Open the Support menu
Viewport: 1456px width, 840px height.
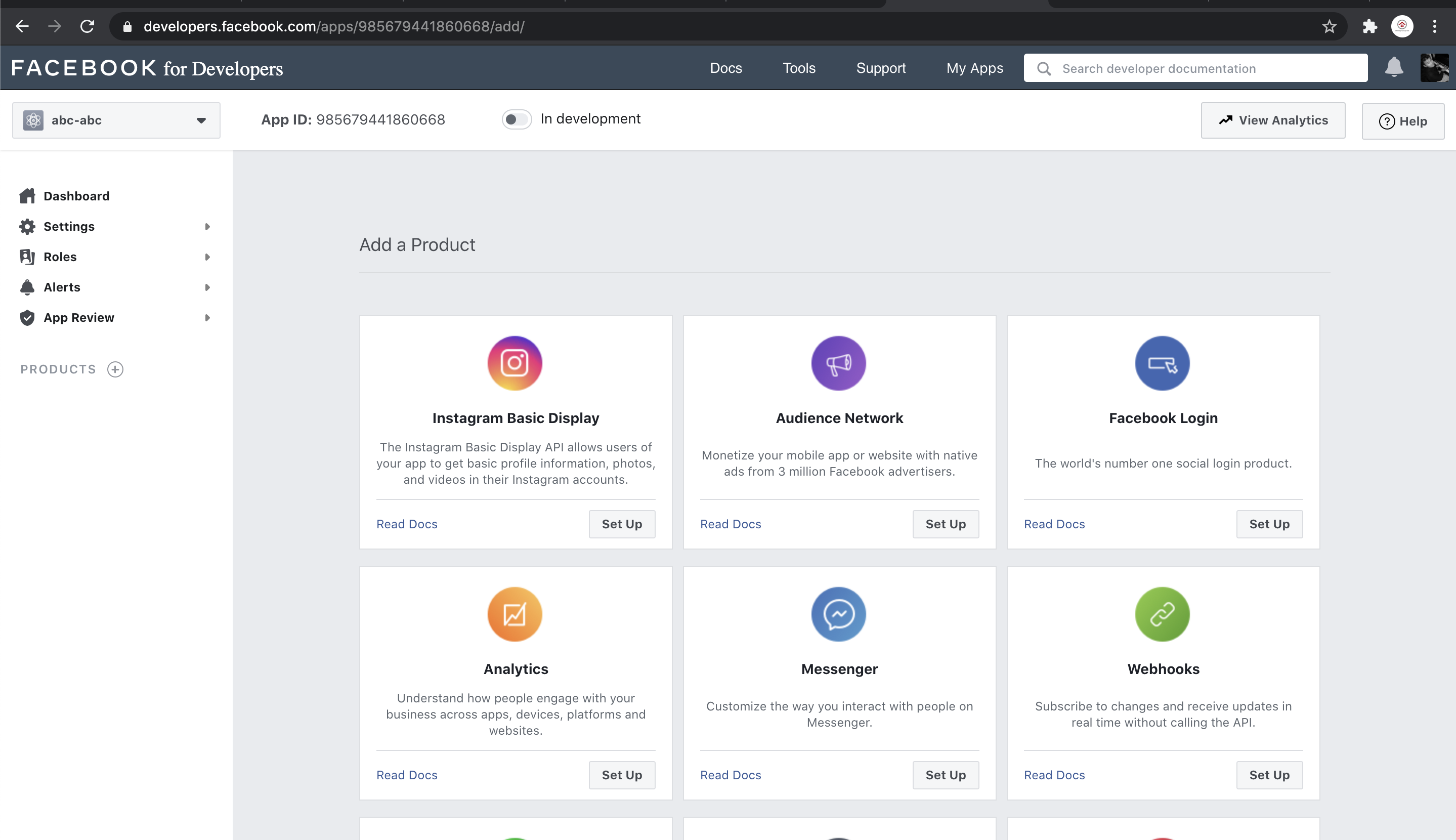[881, 68]
